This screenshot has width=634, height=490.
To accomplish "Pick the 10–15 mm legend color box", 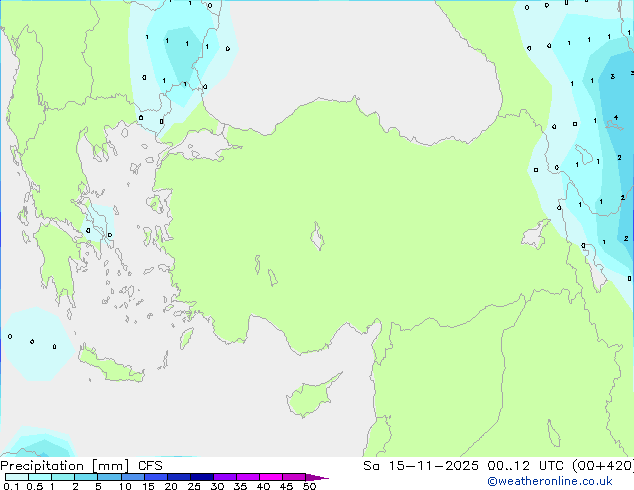I will tap(132, 477).
